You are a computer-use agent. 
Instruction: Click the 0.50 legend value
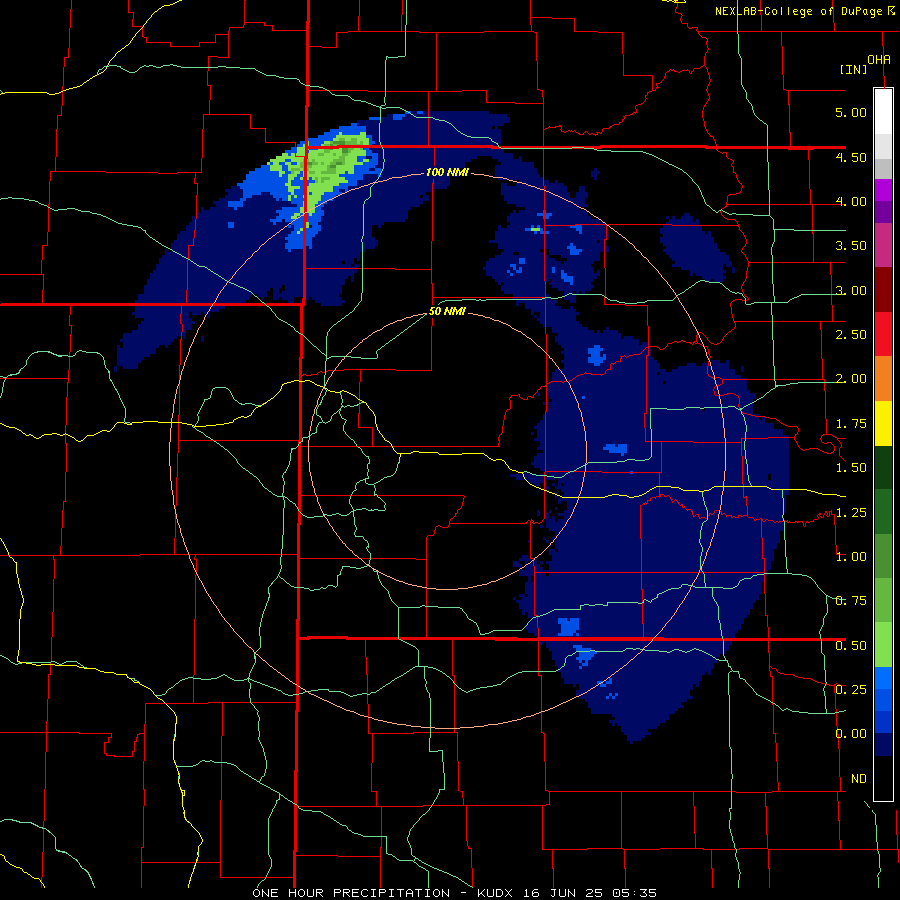pyautogui.click(x=851, y=646)
